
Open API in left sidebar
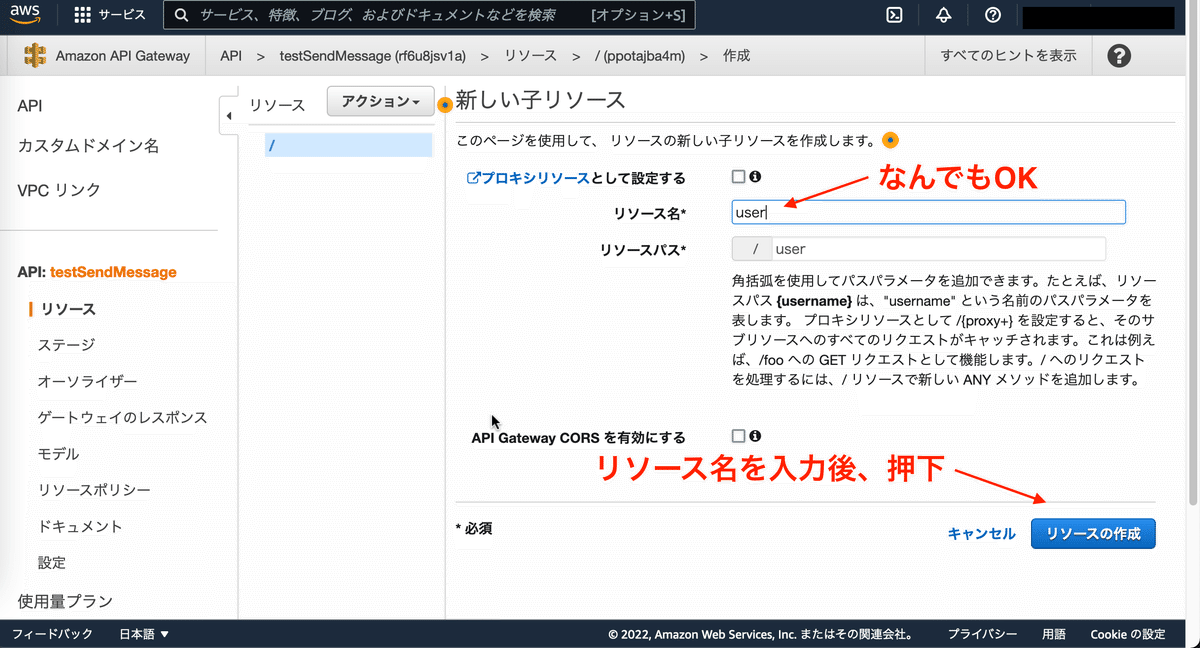tap(30, 106)
